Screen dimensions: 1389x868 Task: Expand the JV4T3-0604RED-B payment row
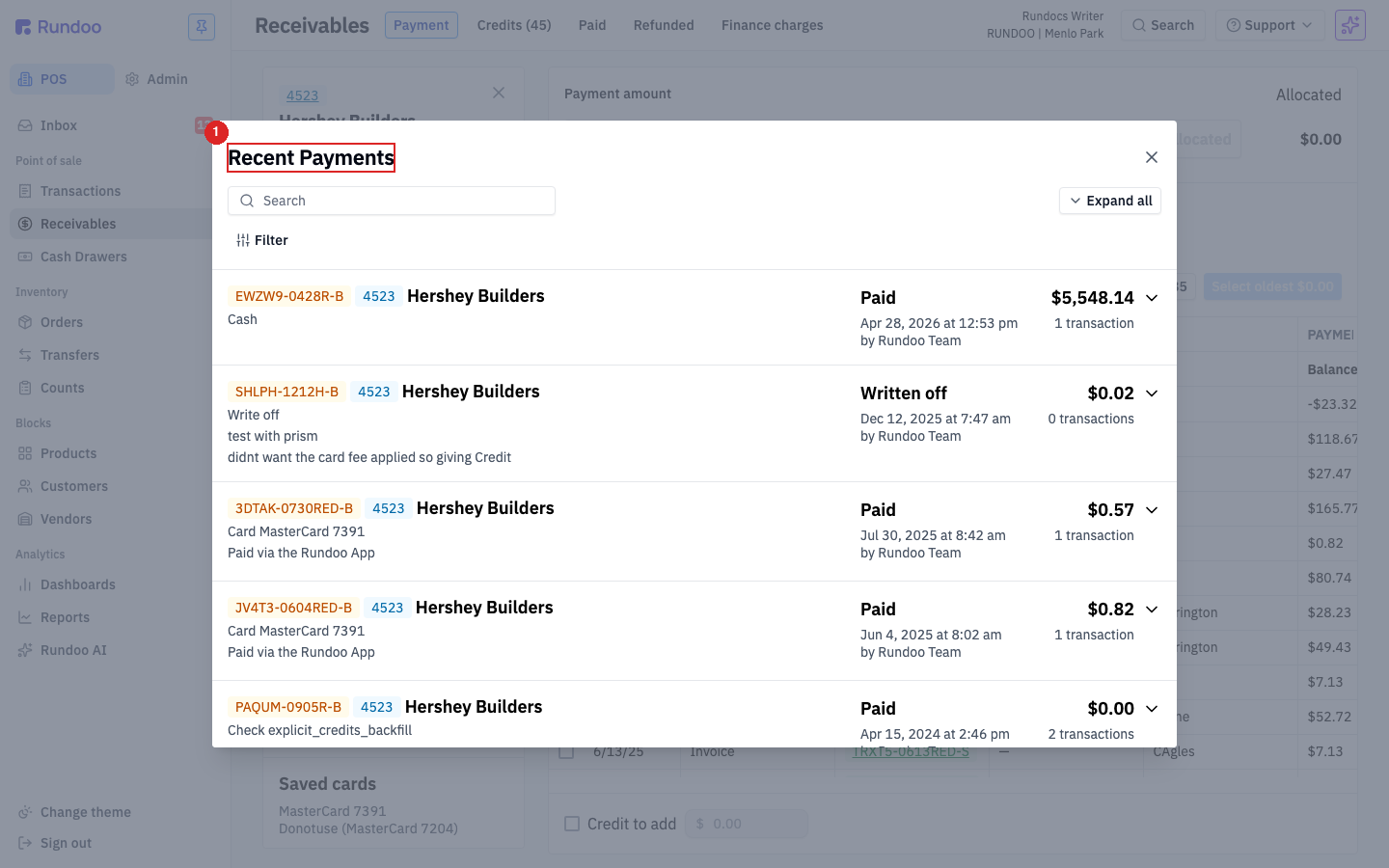point(1152,610)
